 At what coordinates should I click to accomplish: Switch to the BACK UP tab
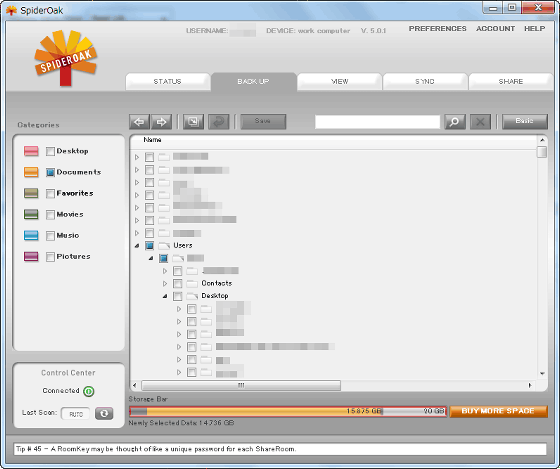click(x=254, y=82)
